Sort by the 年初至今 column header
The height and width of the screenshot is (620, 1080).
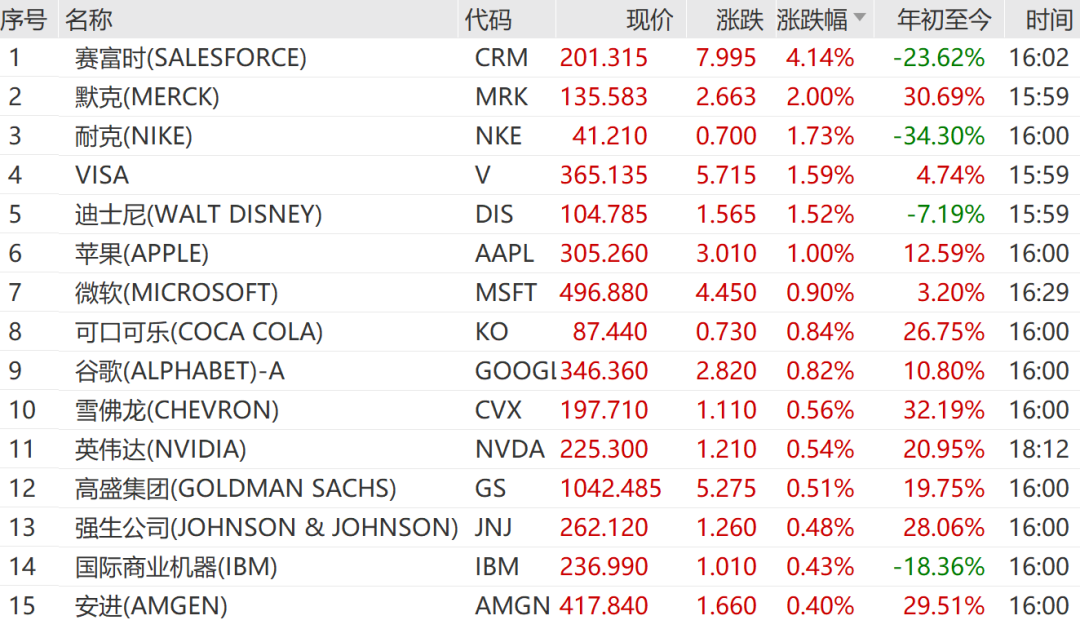click(944, 20)
